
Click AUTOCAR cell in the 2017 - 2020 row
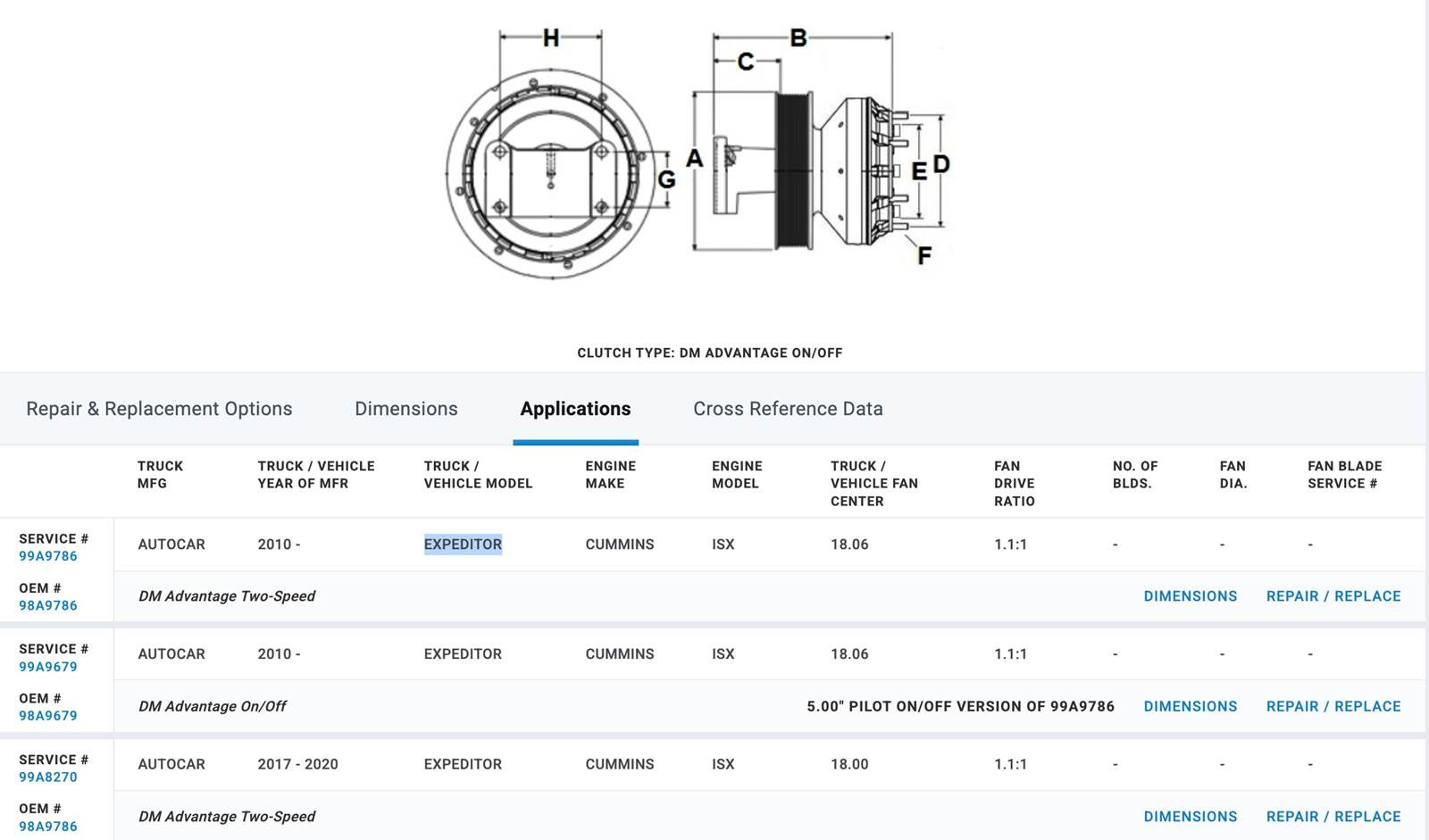(x=171, y=764)
